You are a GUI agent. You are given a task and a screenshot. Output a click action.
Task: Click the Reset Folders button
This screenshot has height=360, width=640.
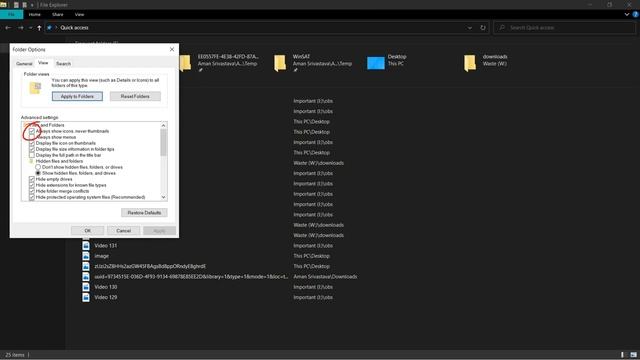click(135, 96)
